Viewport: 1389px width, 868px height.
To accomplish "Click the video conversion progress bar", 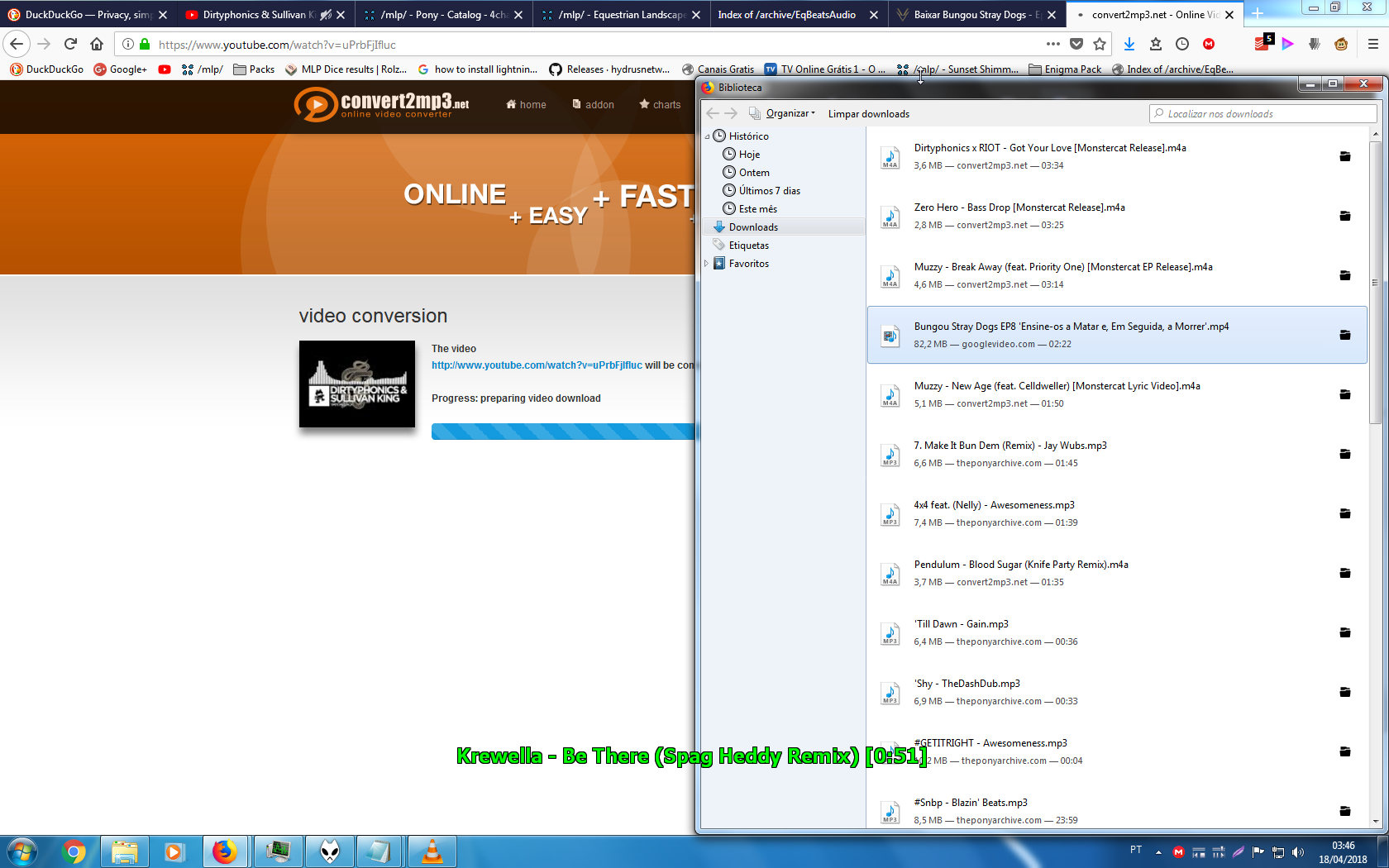I will click(x=562, y=432).
